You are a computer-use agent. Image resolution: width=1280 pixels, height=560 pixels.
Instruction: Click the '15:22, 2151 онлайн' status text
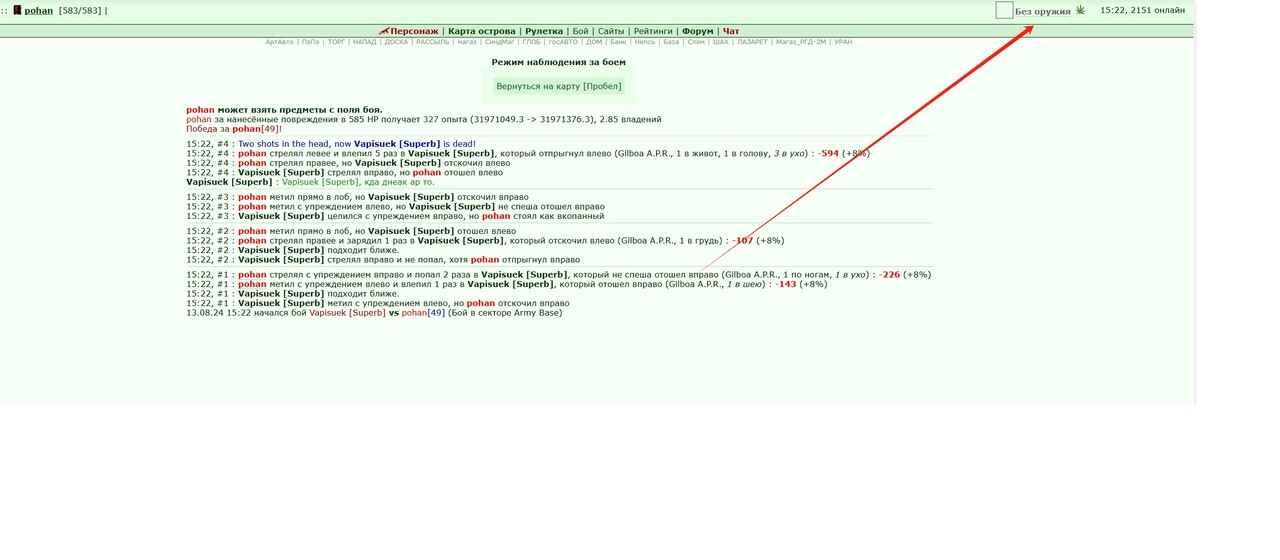(1142, 10)
